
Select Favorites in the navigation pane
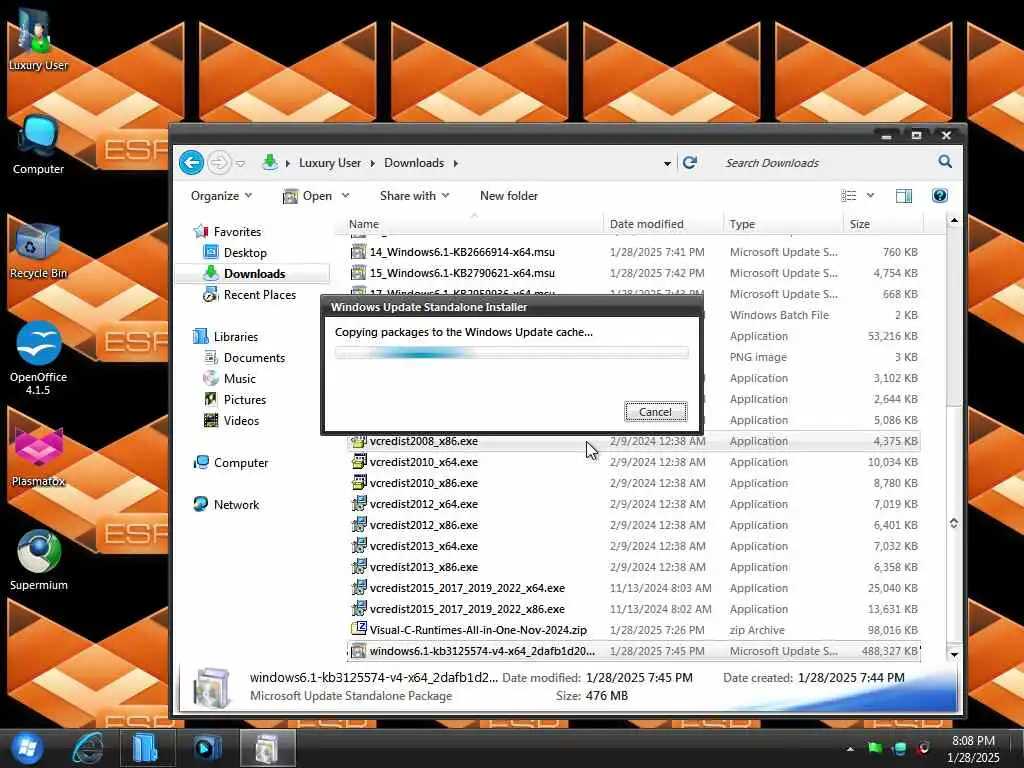tap(237, 232)
